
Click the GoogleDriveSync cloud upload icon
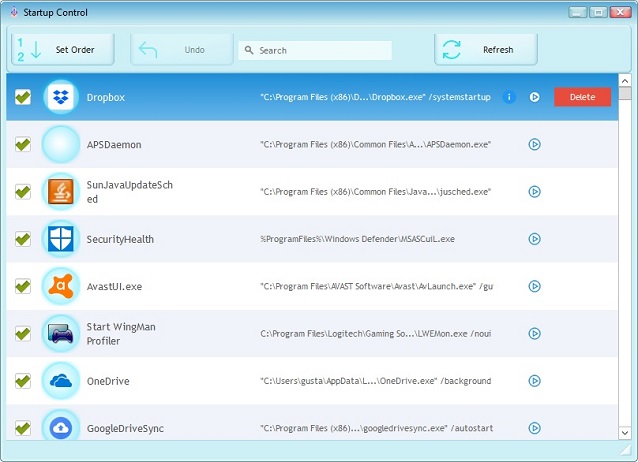61,427
